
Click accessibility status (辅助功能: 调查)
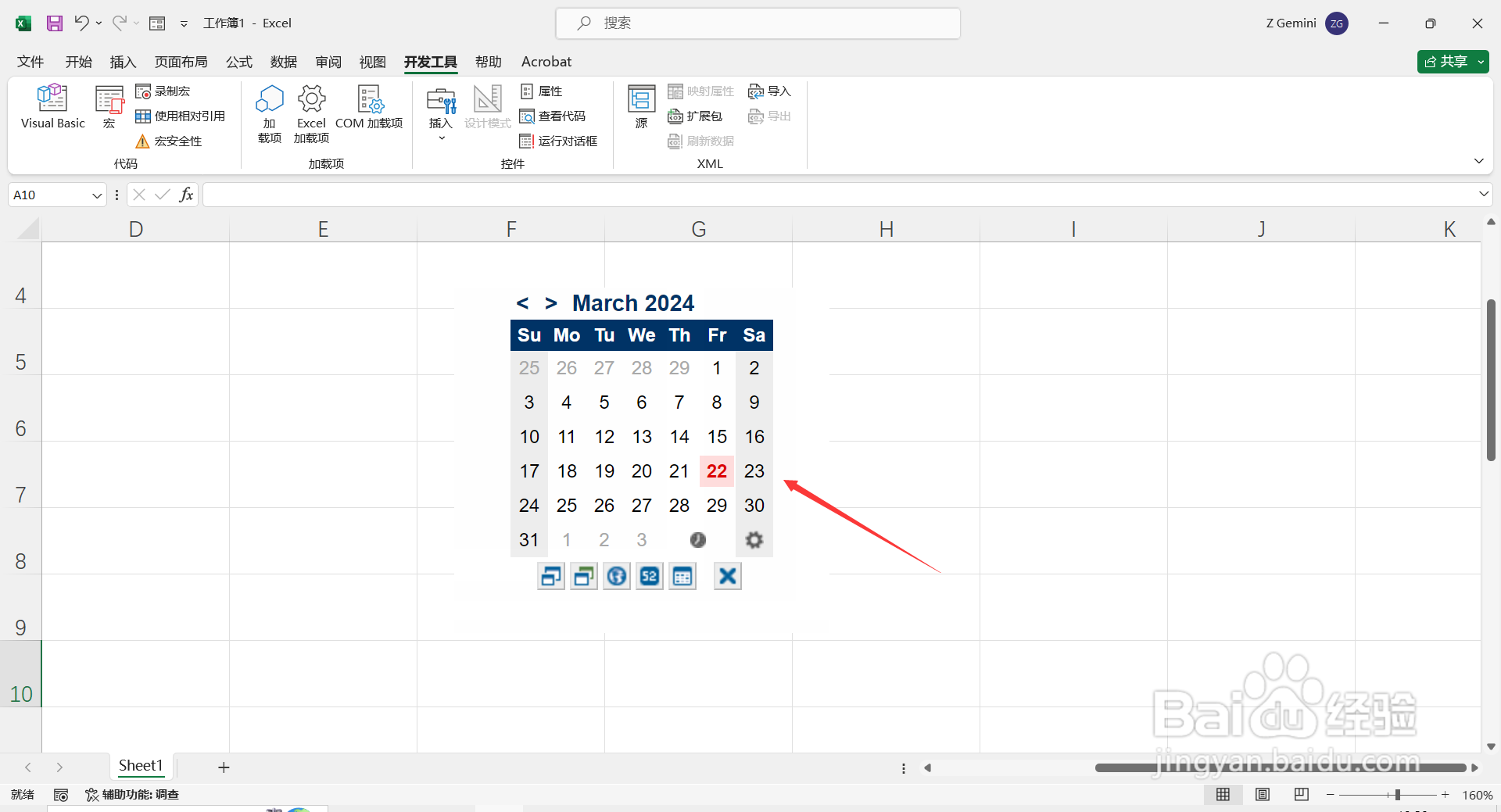click(132, 795)
